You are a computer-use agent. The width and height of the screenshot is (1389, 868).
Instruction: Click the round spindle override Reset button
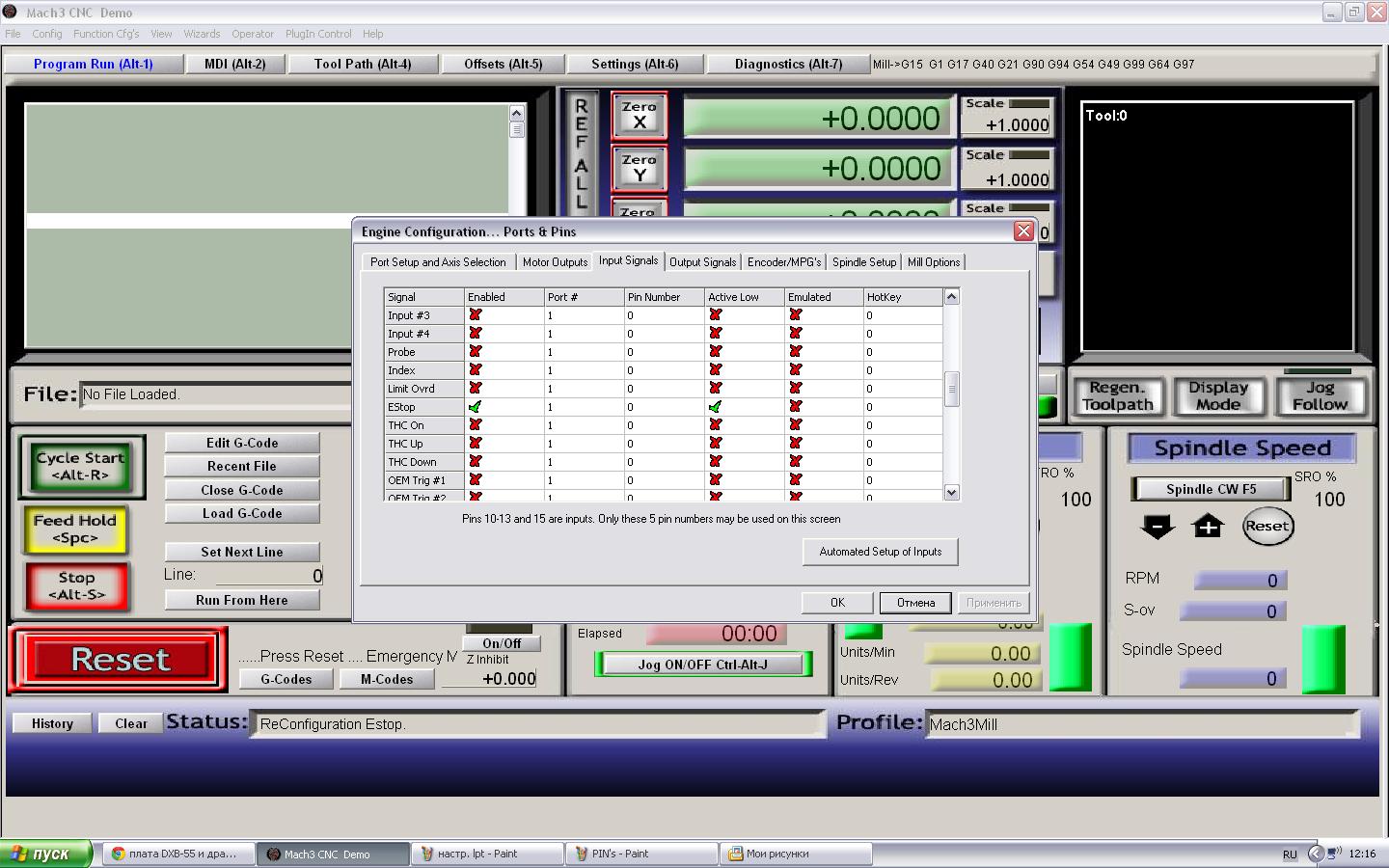click(1266, 527)
